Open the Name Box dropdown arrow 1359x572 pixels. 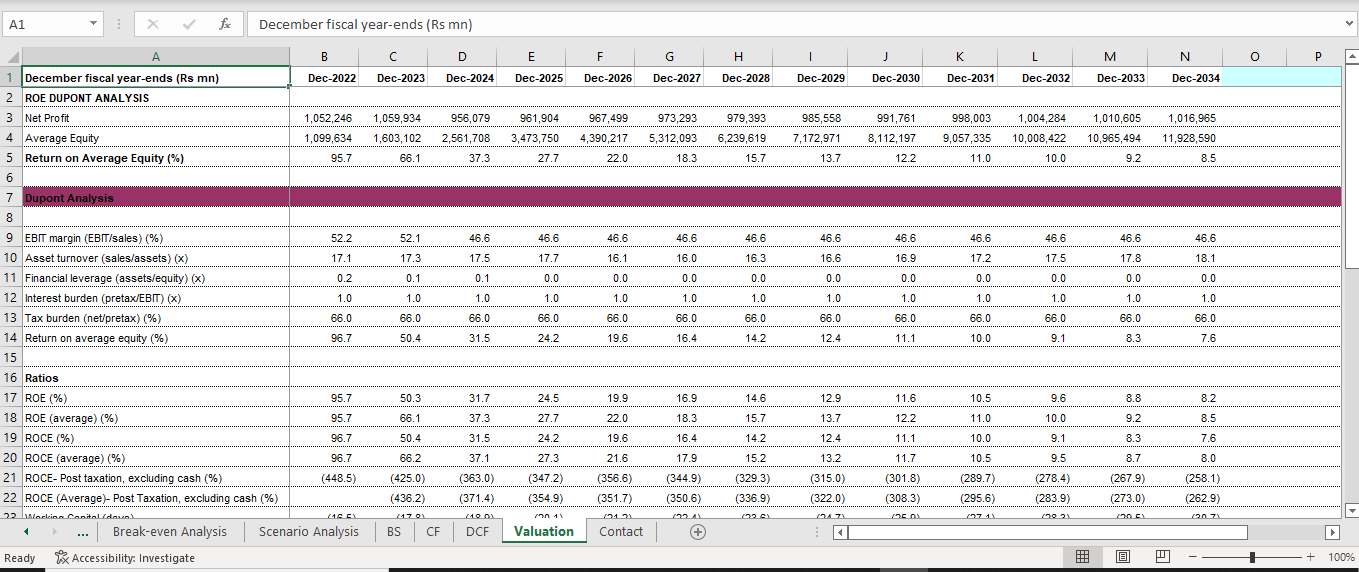(93, 23)
